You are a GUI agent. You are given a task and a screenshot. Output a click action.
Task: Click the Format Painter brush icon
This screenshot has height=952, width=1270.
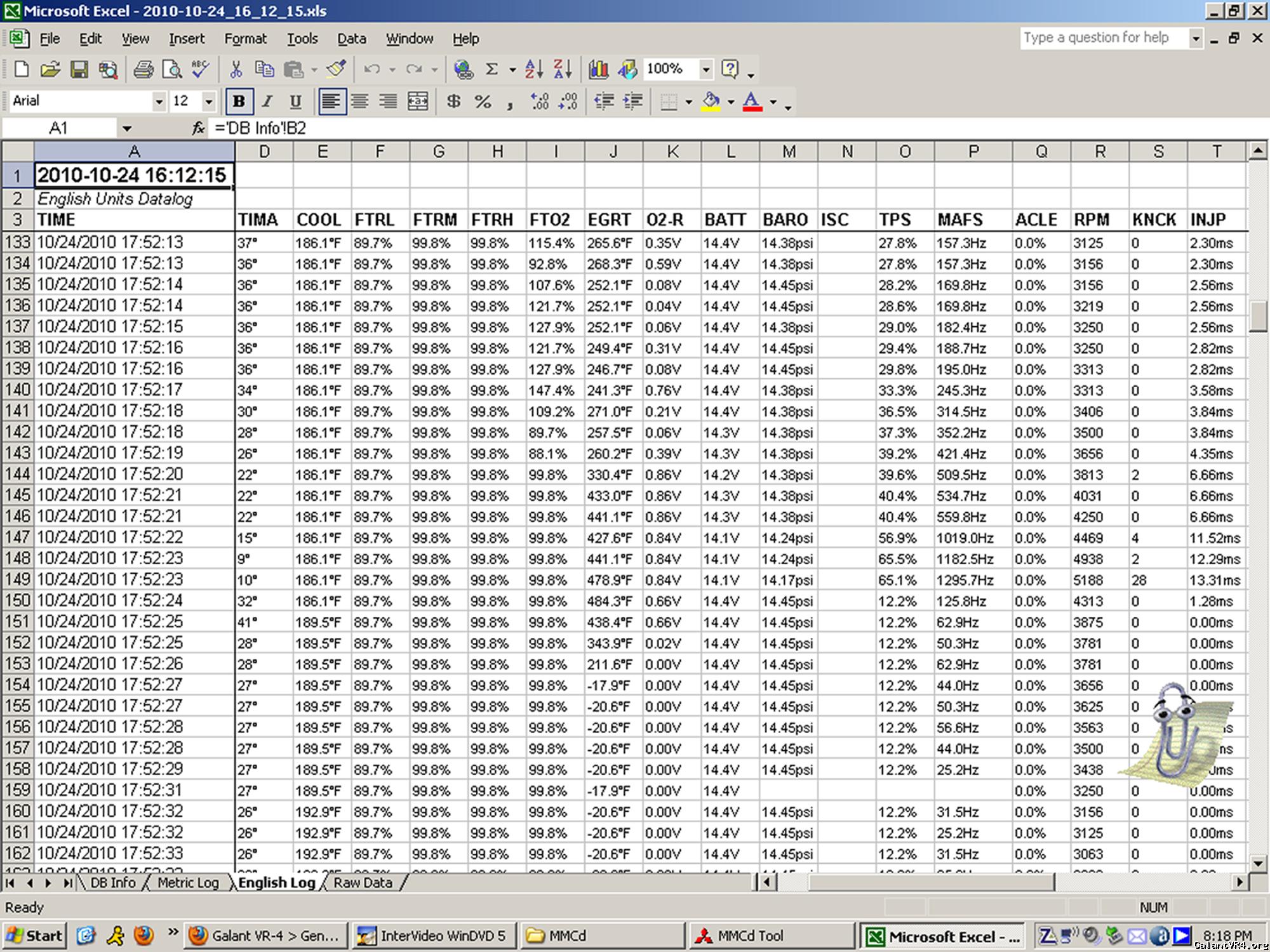click(x=336, y=69)
